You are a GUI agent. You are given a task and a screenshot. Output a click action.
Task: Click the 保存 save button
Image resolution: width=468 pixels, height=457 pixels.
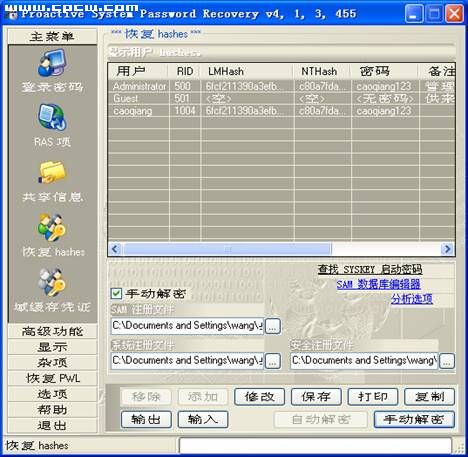click(316, 397)
